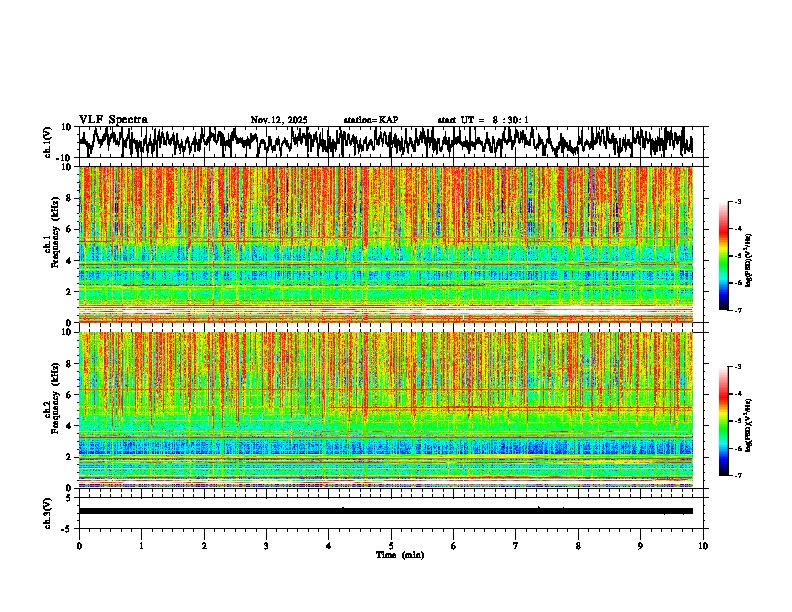Click tick label "2" on the Time axis
792x612 pixels.
(204, 546)
